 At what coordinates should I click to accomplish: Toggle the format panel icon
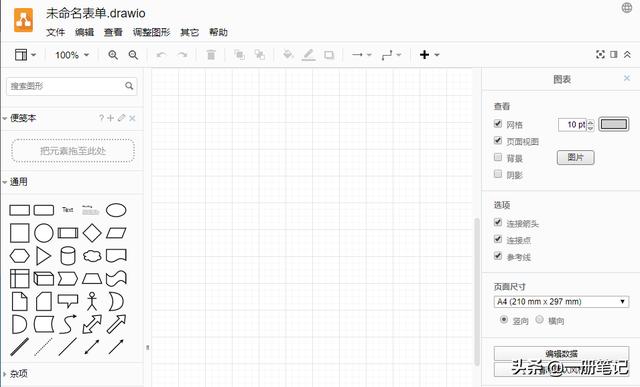click(613, 54)
